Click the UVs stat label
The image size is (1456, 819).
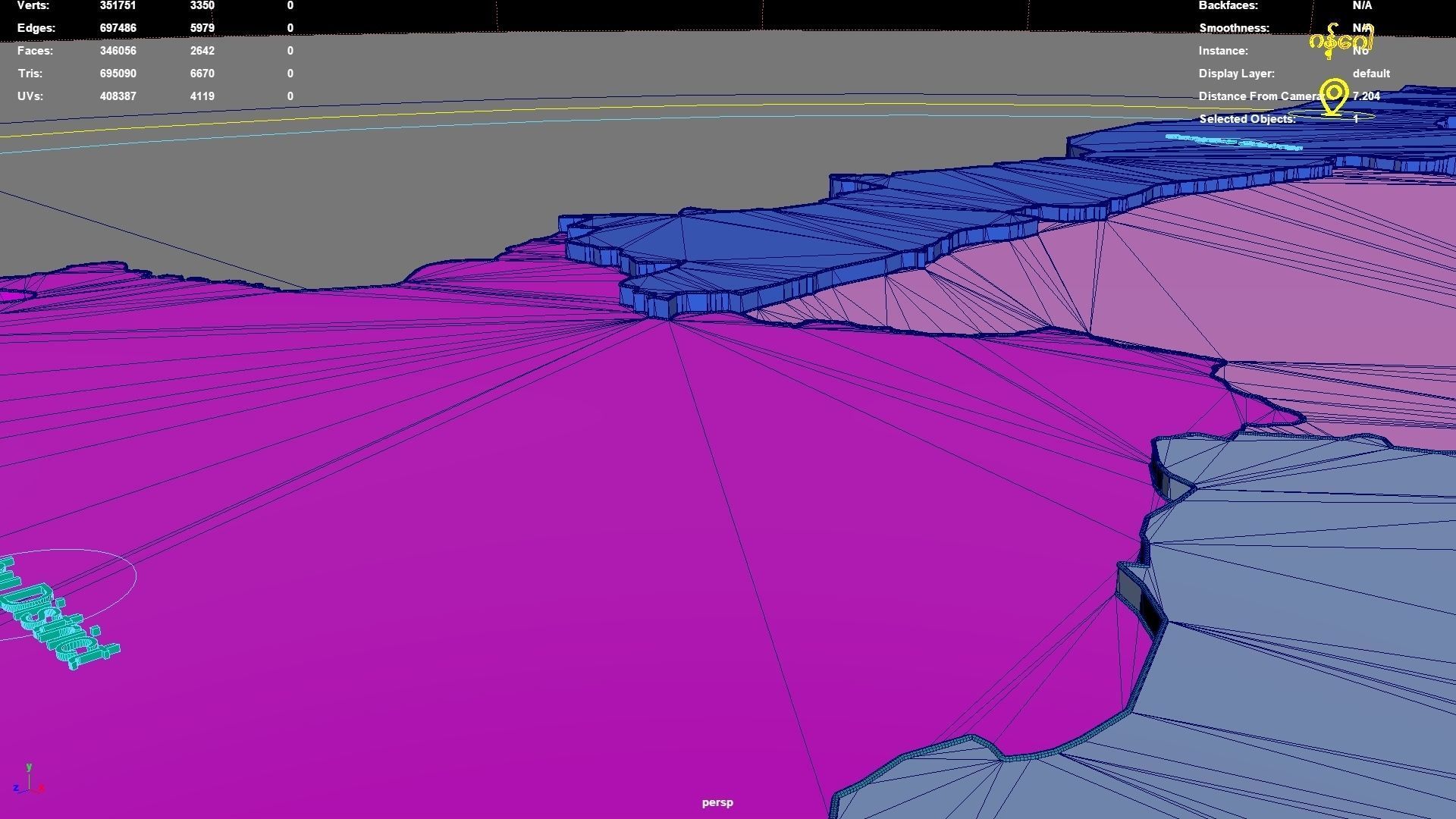(30, 96)
